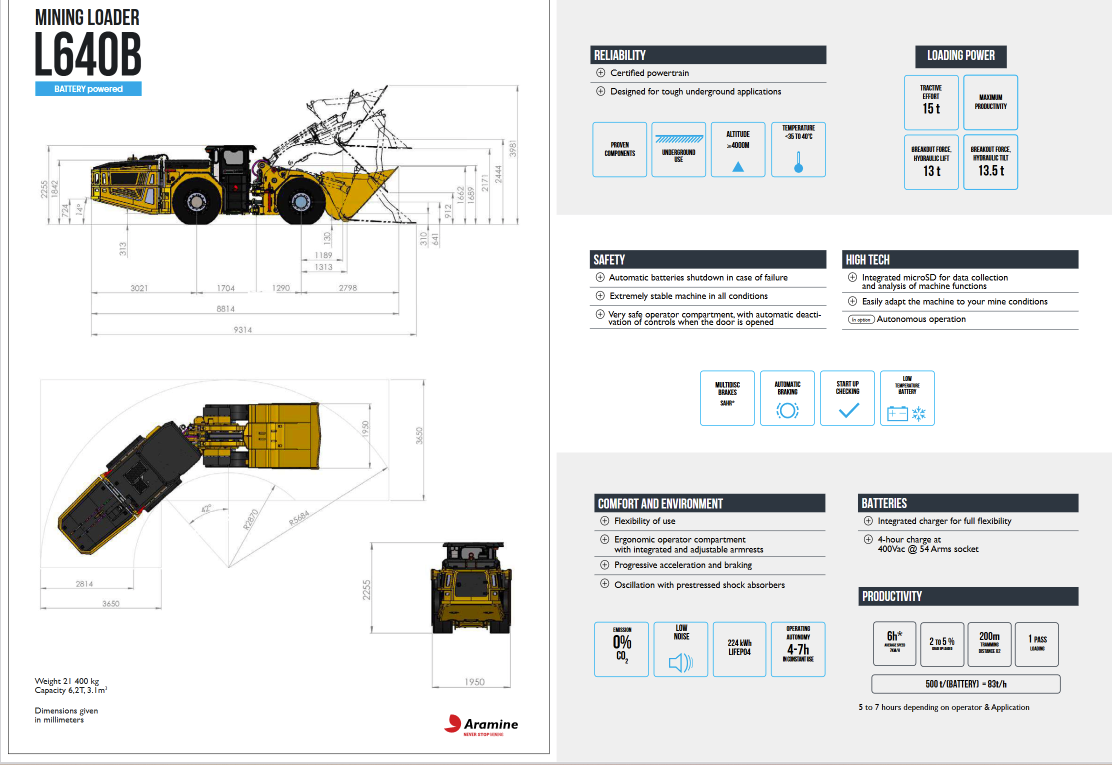Click '5 to 7 hours depending on operator' note
This screenshot has height=765, width=1112.
[x=944, y=708]
